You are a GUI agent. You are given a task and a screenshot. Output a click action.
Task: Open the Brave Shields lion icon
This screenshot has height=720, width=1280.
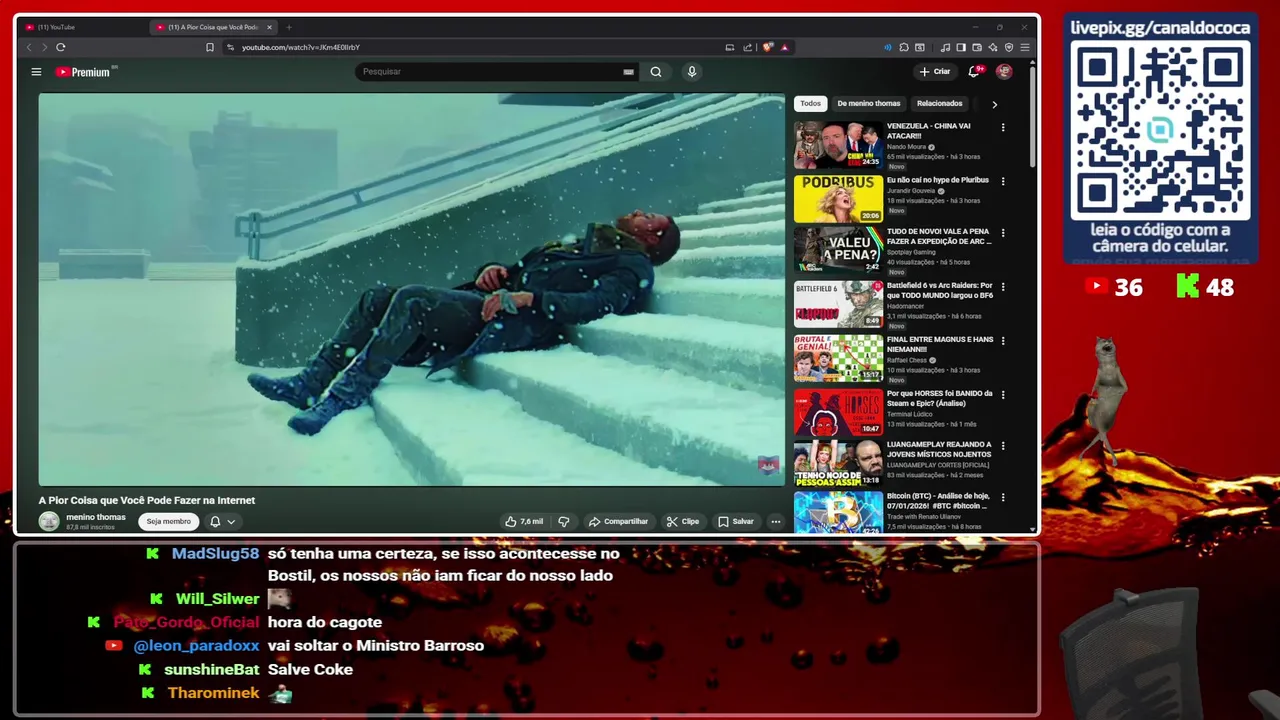tap(768, 47)
